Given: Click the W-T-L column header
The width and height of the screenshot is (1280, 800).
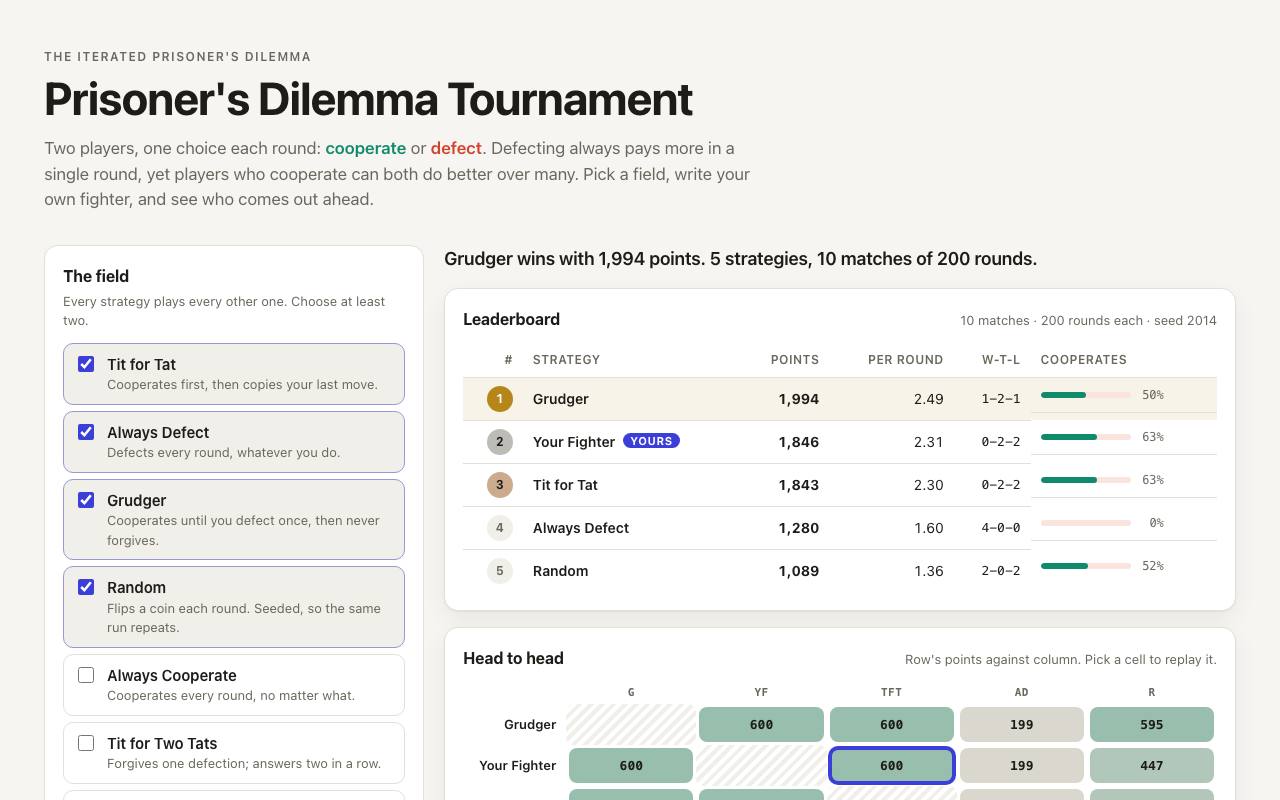Looking at the screenshot, I should [1001, 360].
